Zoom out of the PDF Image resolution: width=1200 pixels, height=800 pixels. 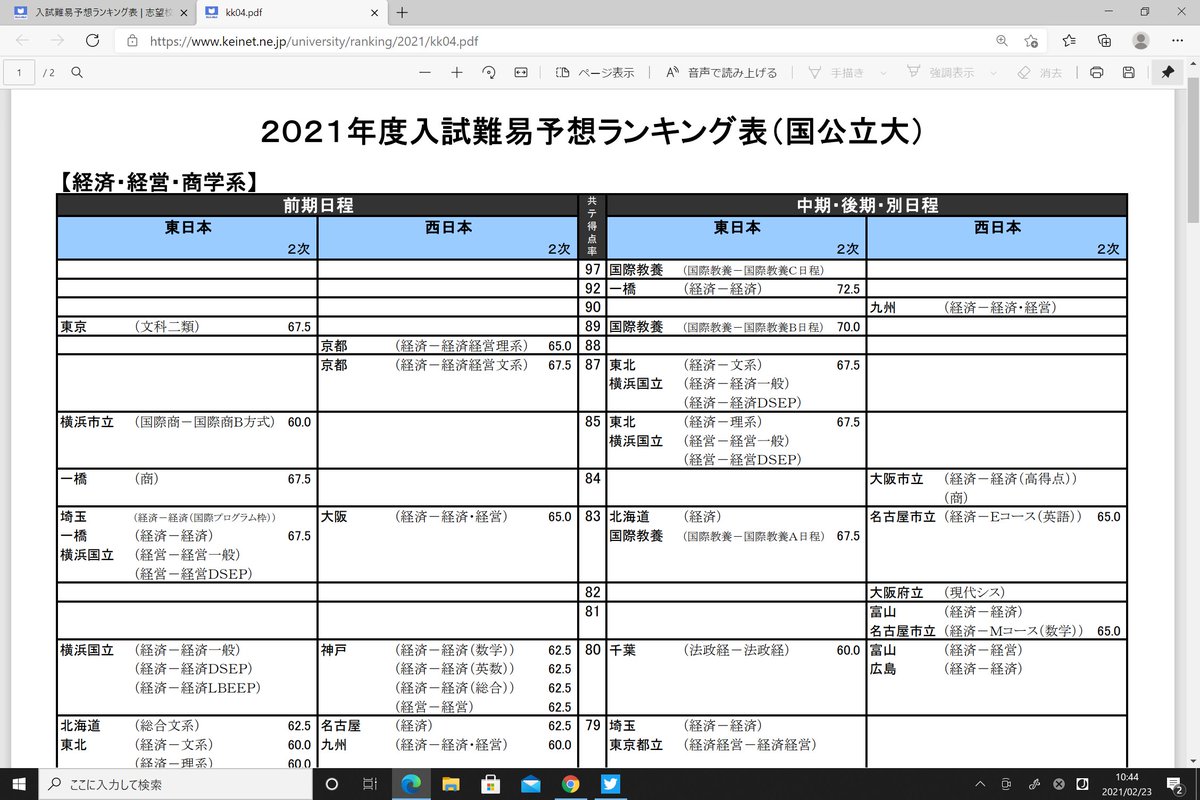click(x=424, y=72)
